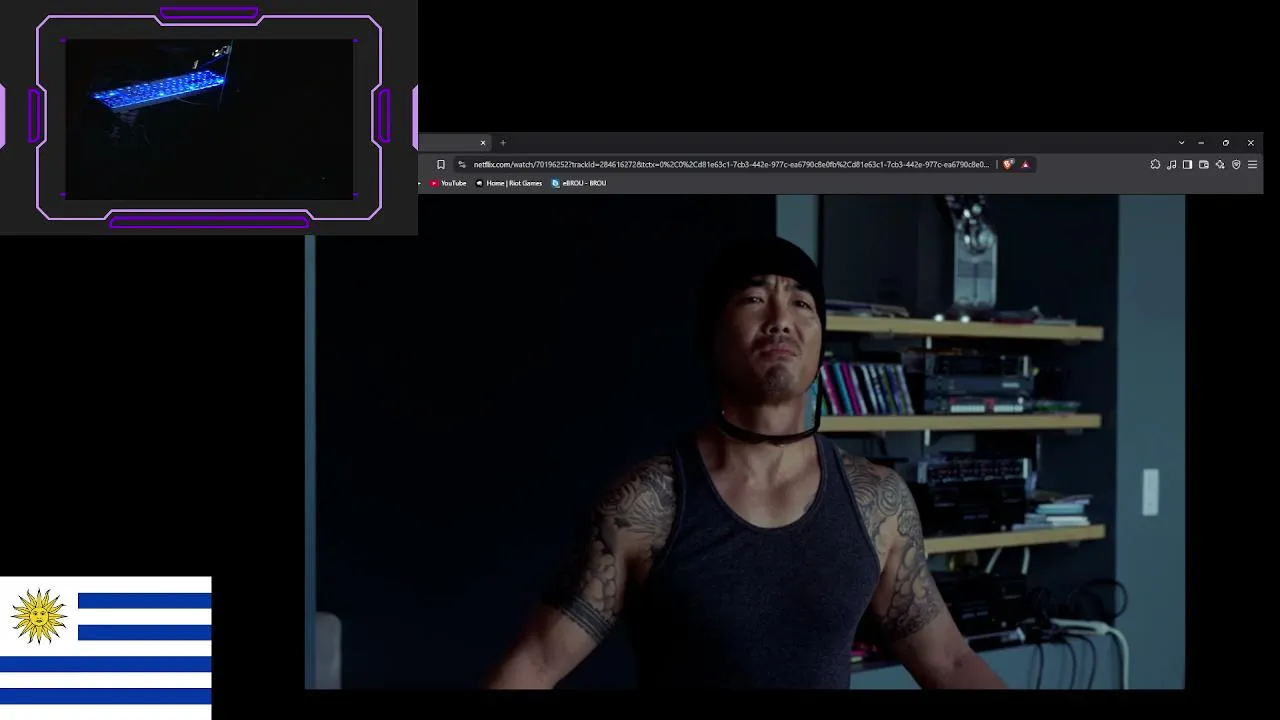Viewport: 1280px width, 720px height.
Task: Close the current browser tab
Action: tap(483, 143)
